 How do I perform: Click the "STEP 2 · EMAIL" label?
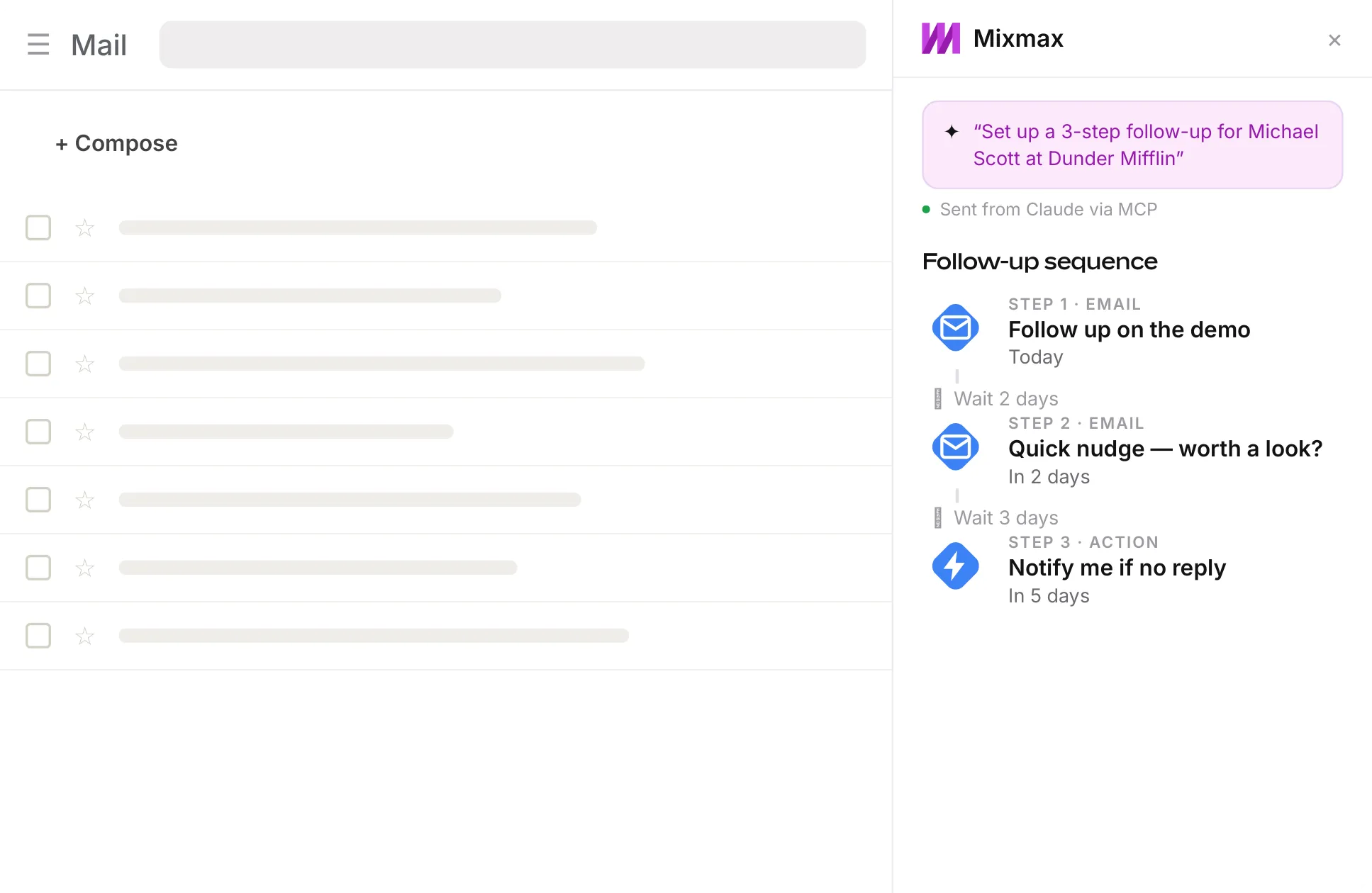(x=1076, y=423)
